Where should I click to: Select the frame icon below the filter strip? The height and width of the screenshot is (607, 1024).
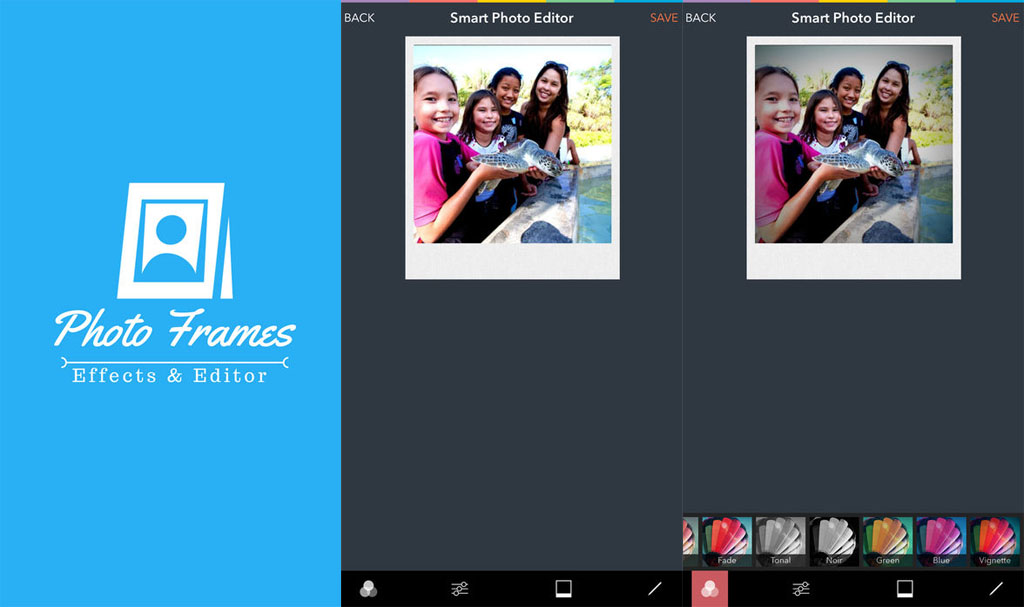pos(905,588)
